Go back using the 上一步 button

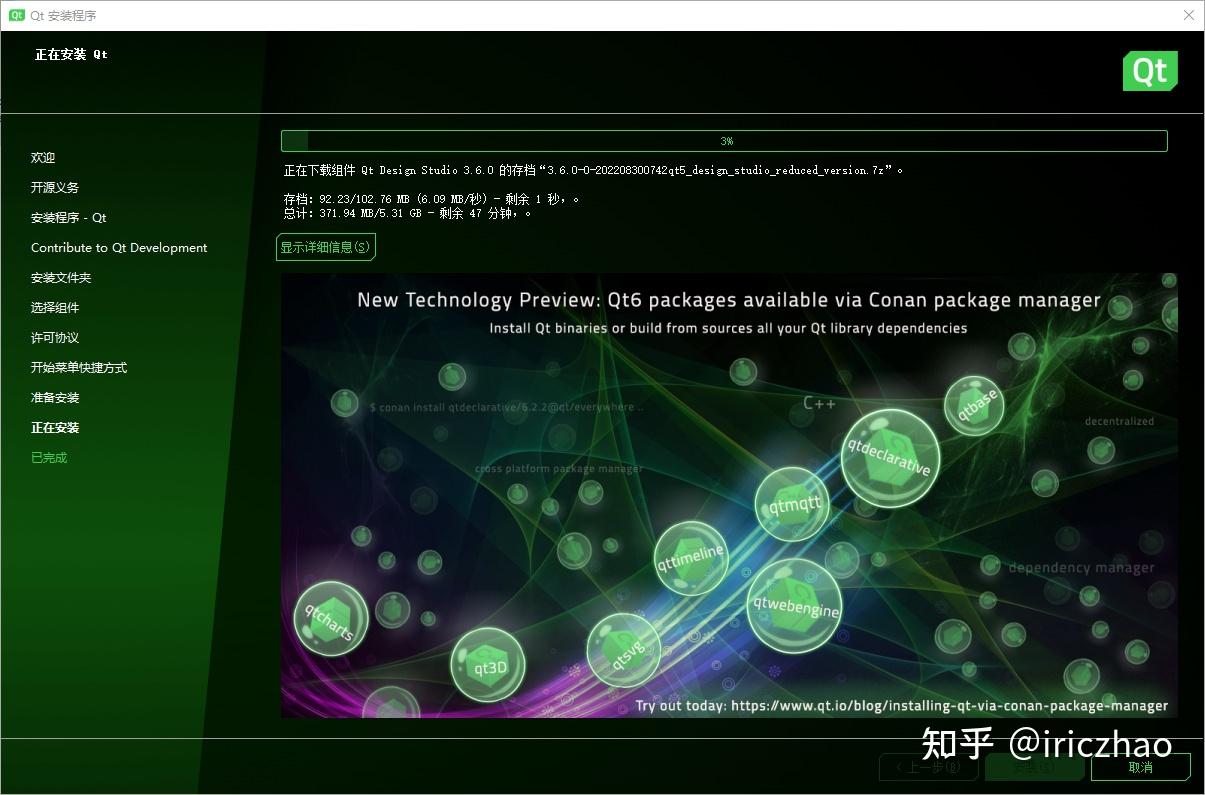[928, 767]
